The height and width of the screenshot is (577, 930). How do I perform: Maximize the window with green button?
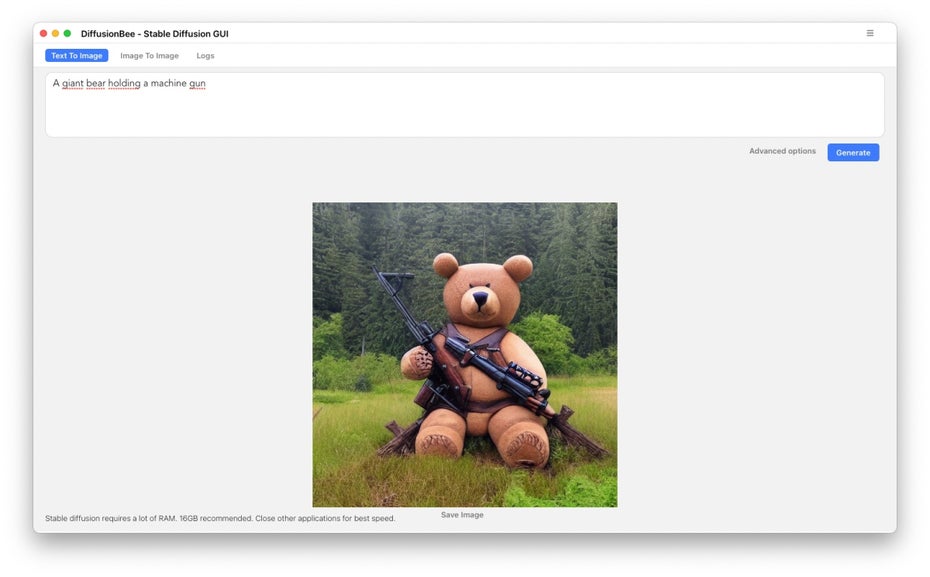[67, 34]
